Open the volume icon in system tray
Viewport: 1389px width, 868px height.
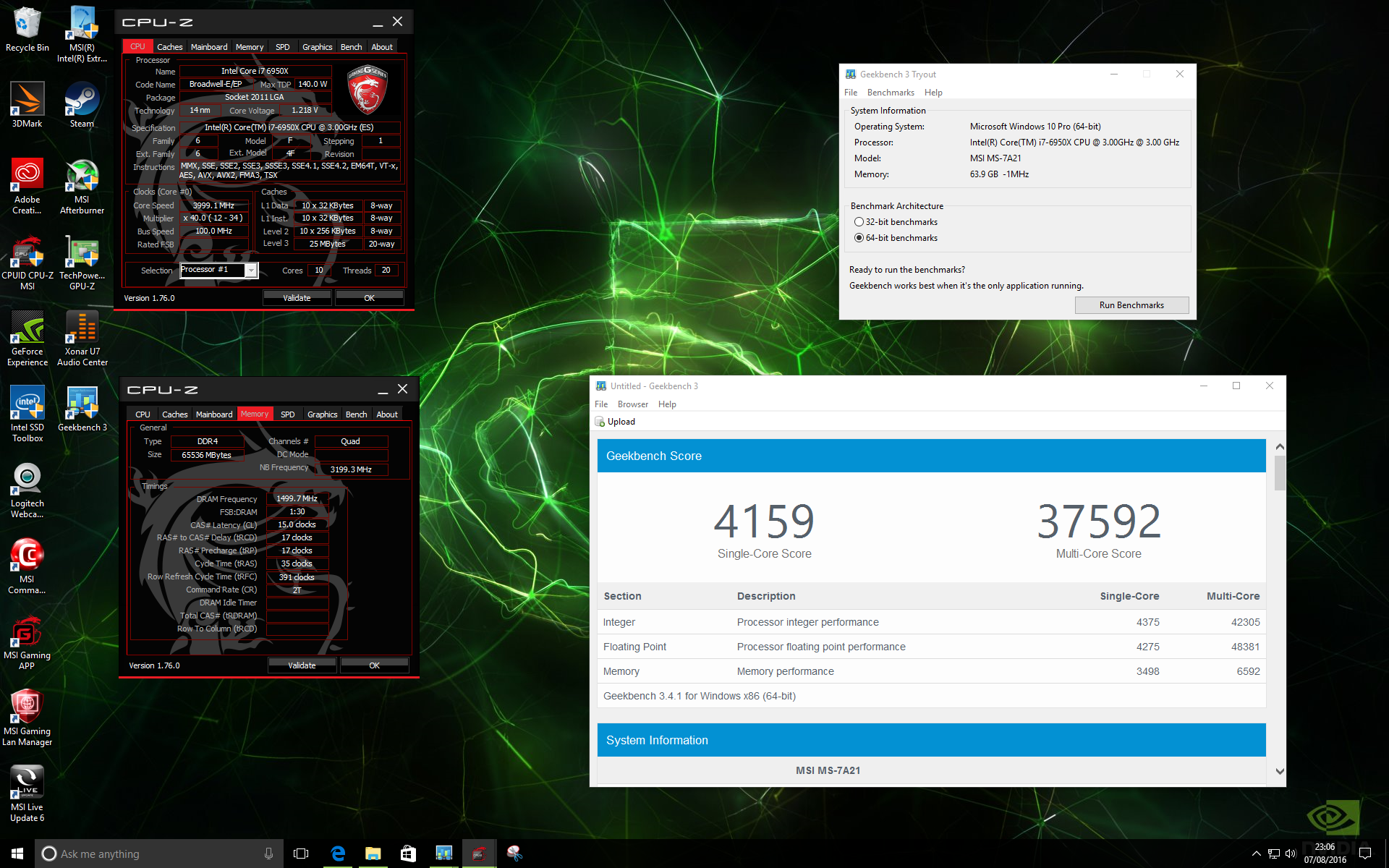(1291, 854)
